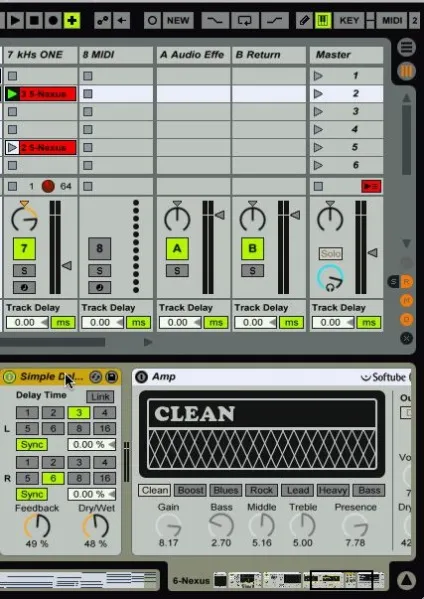Enable MIDI map mode
Screen dimensions: 424x599
392,20
